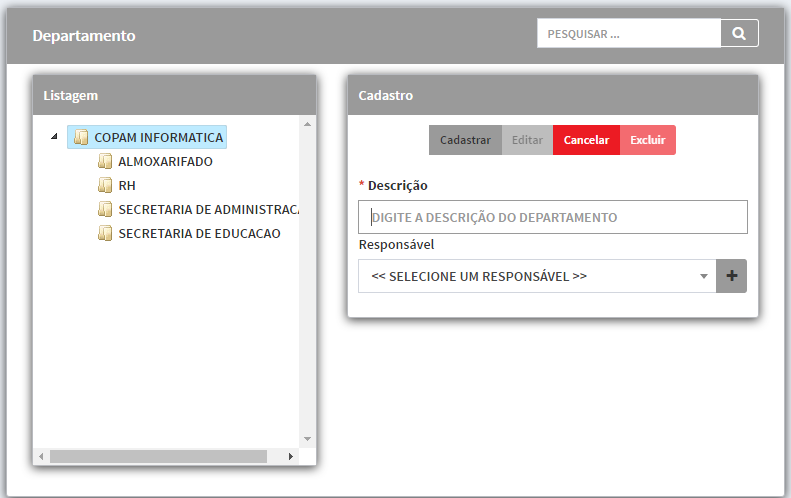Click the Excluir button

click(648, 140)
